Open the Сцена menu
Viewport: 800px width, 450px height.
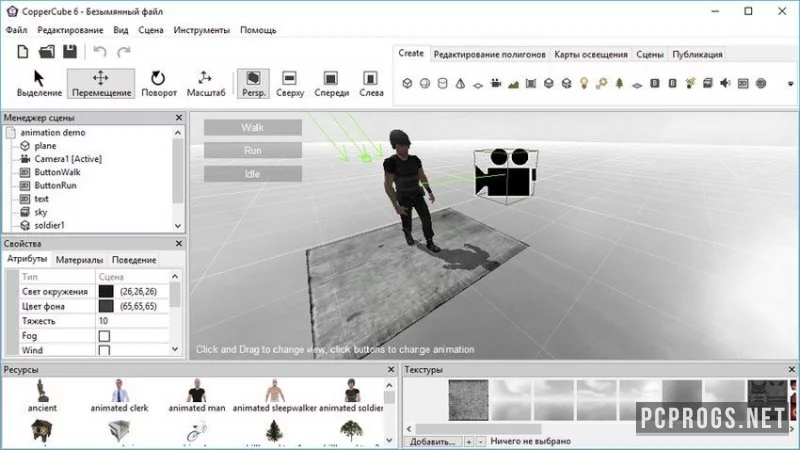[x=151, y=30]
